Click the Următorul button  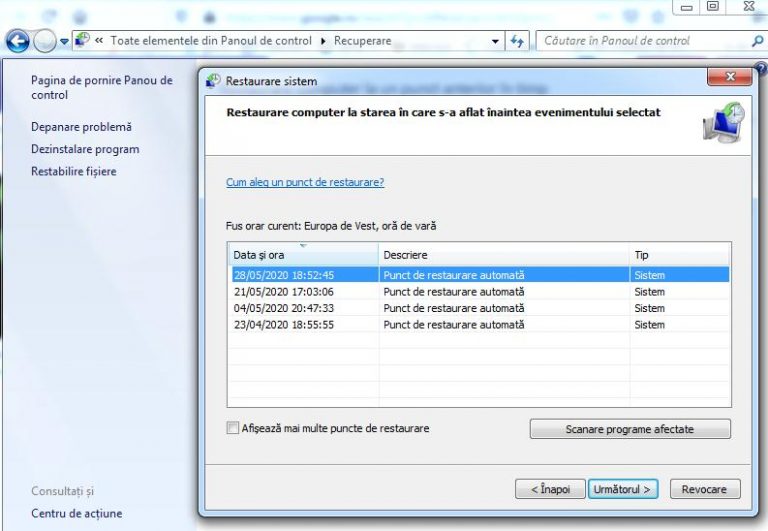tap(622, 489)
